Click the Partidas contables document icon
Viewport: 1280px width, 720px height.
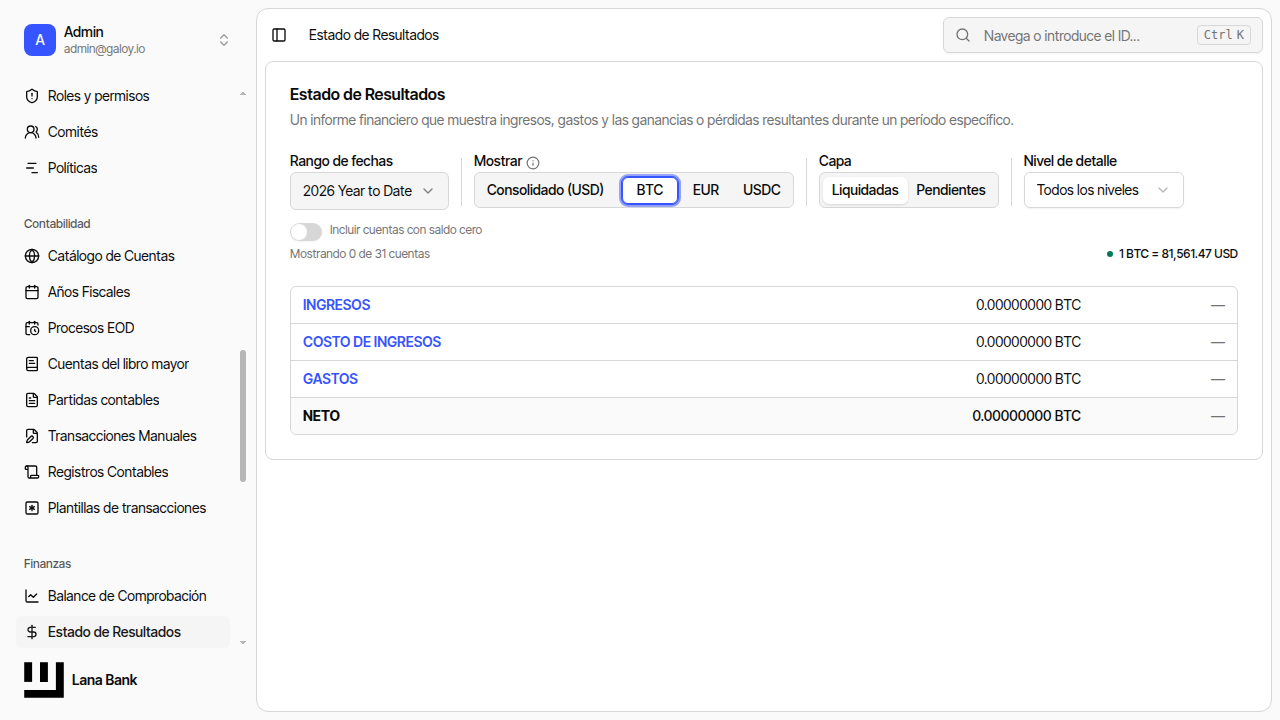32,400
